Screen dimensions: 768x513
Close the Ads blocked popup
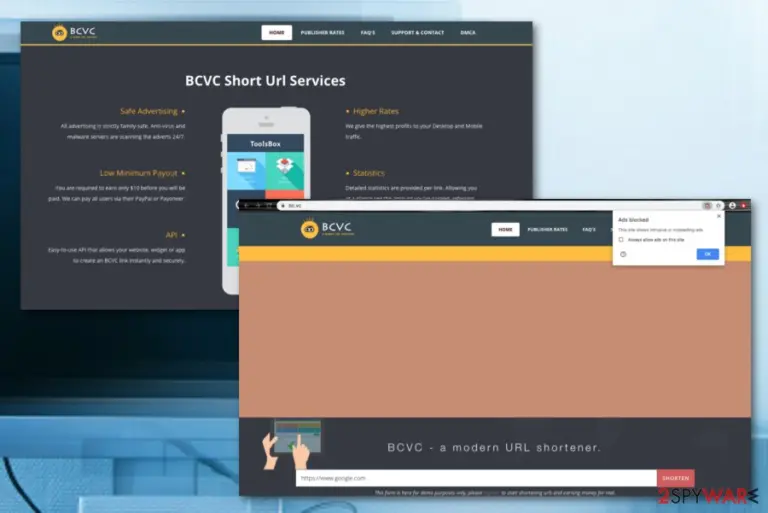tap(719, 216)
